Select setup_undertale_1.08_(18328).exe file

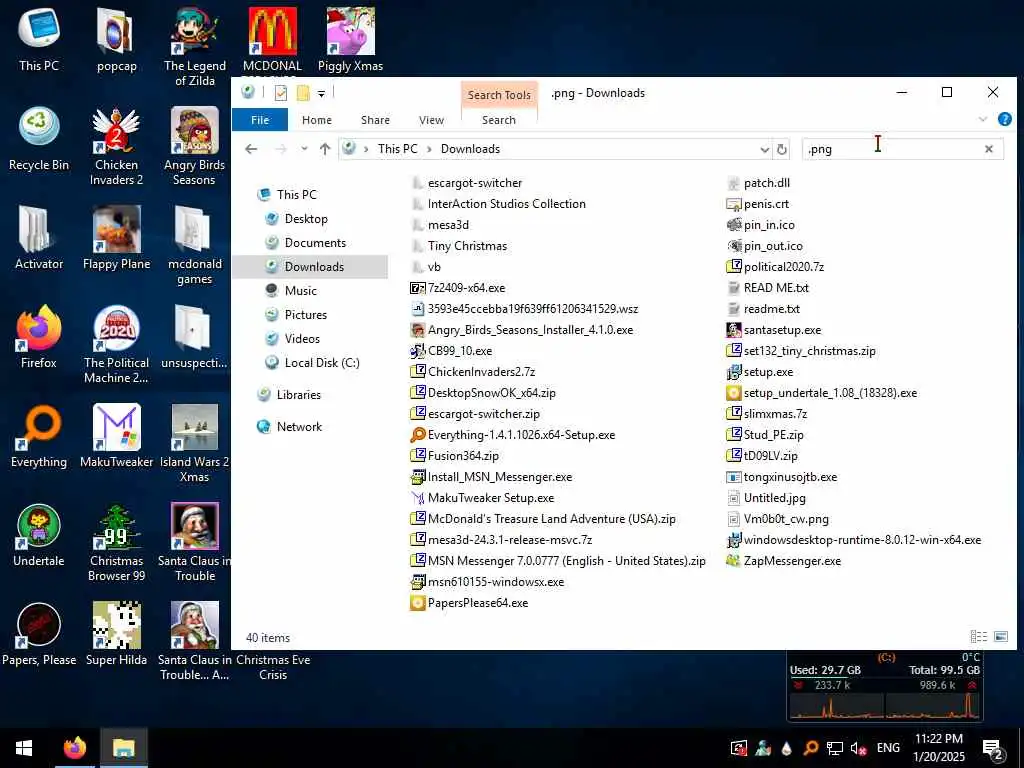pos(822,393)
